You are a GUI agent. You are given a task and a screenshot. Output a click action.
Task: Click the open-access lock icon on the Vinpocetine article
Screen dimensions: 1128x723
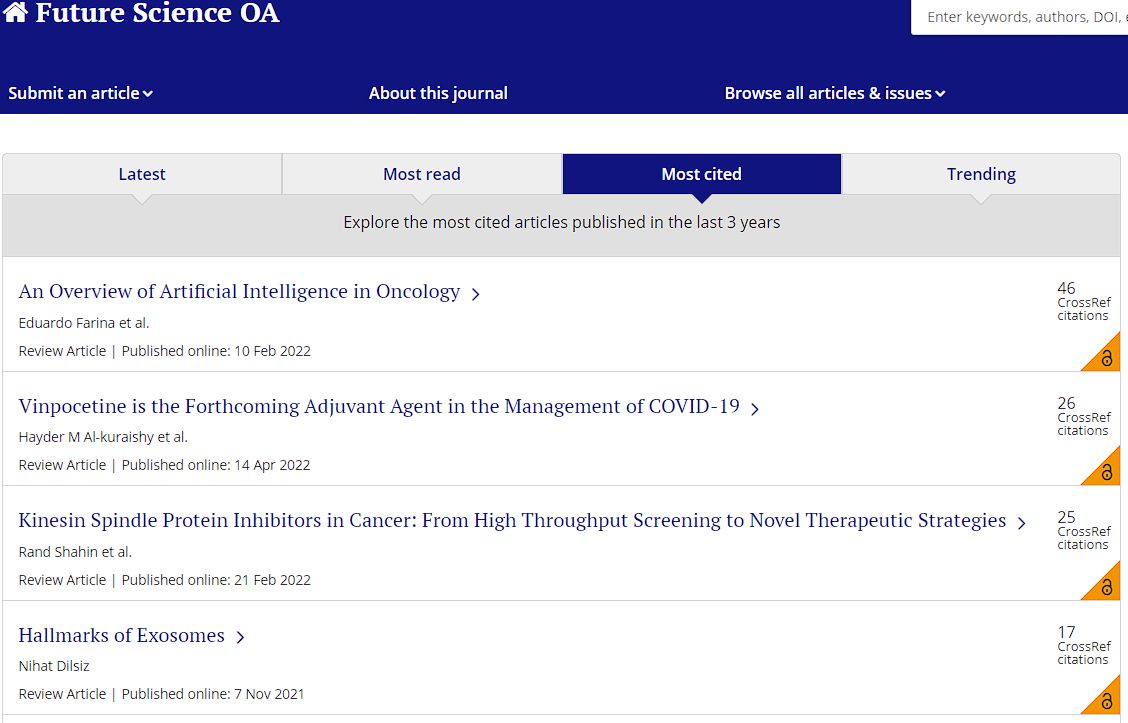1106,471
